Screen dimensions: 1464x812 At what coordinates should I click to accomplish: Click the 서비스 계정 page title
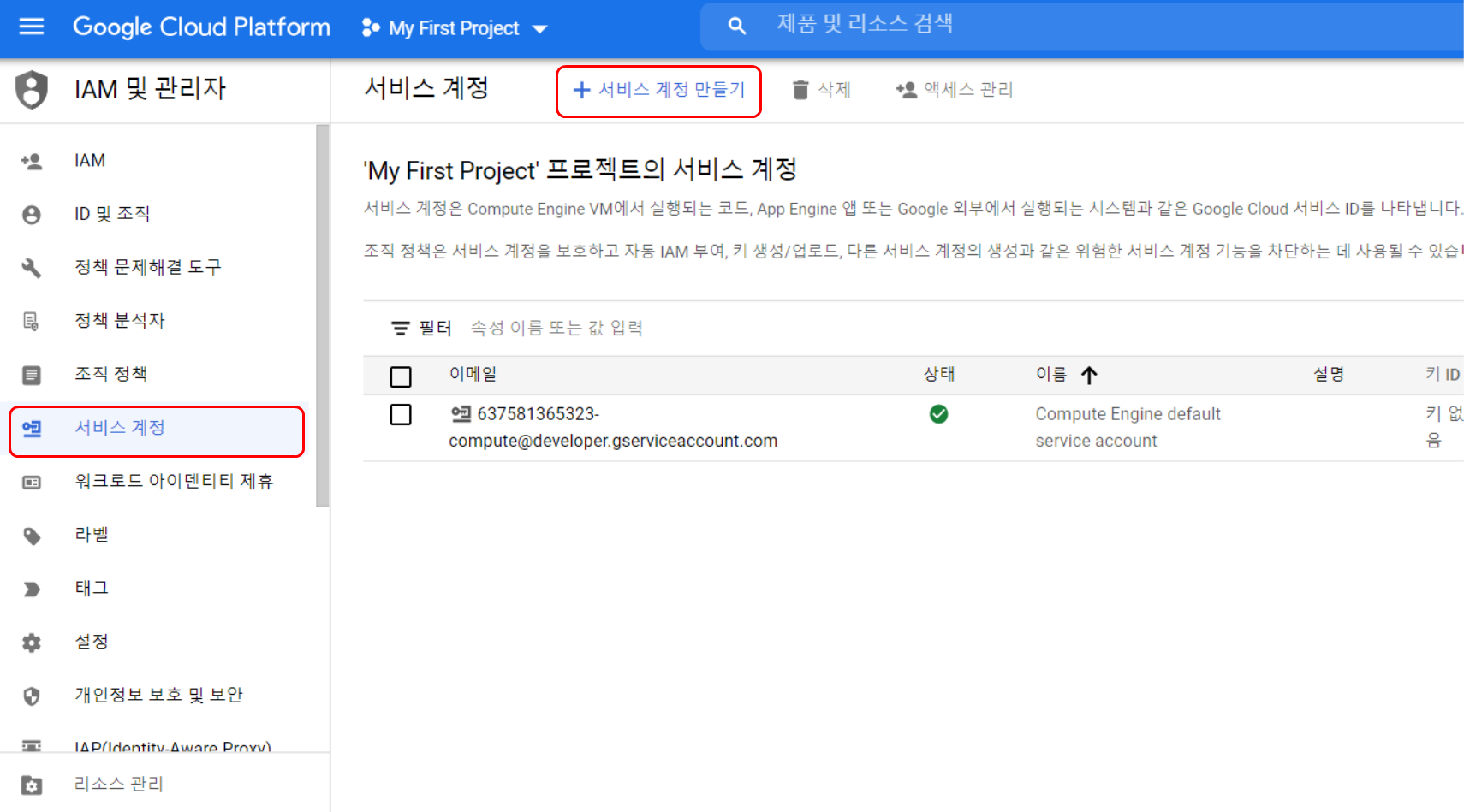pyautogui.click(x=426, y=88)
